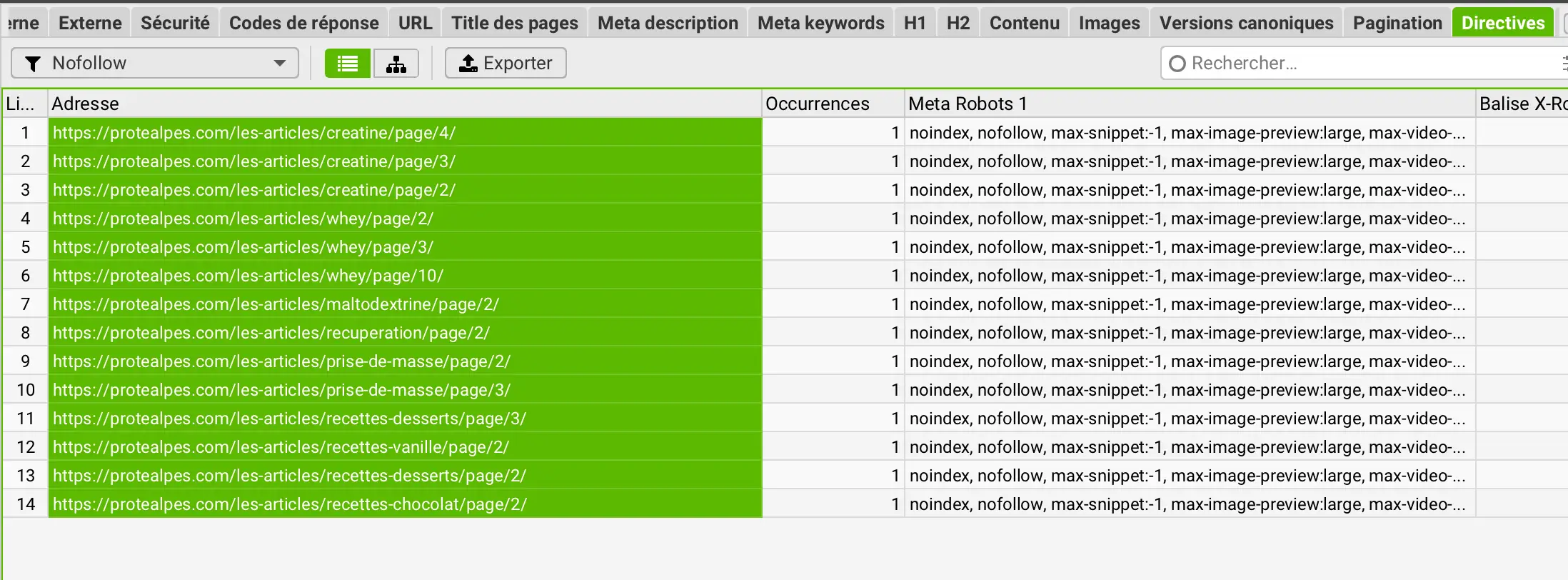The height and width of the screenshot is (580, 1568).
Task: Export the nofollow directives list
Action: pyautogui.click(x=506, y=64)
